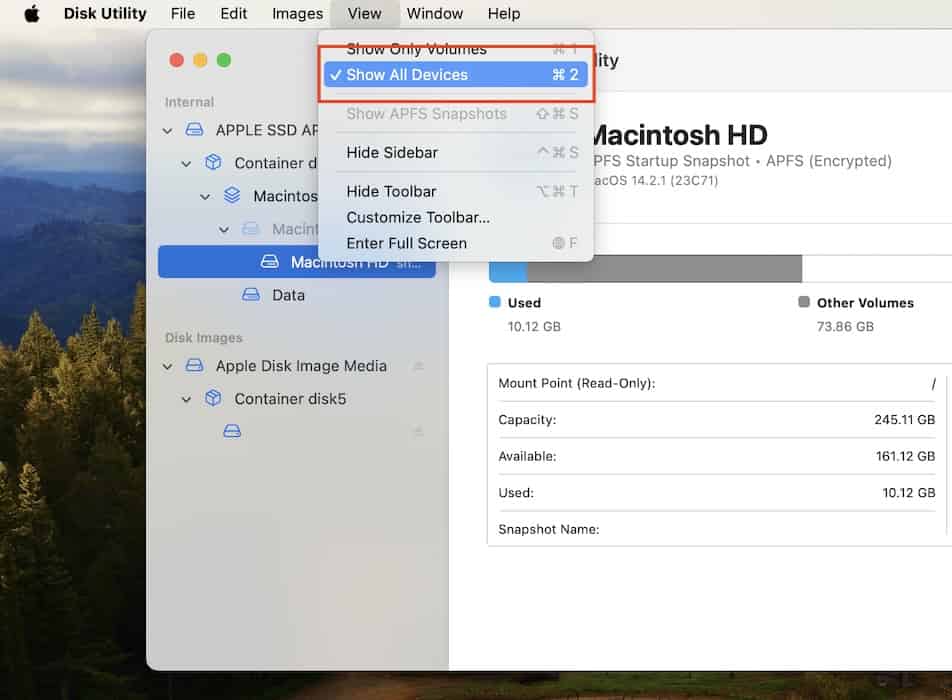Open the Images menu in the menu bar

(x=297, y=14)
